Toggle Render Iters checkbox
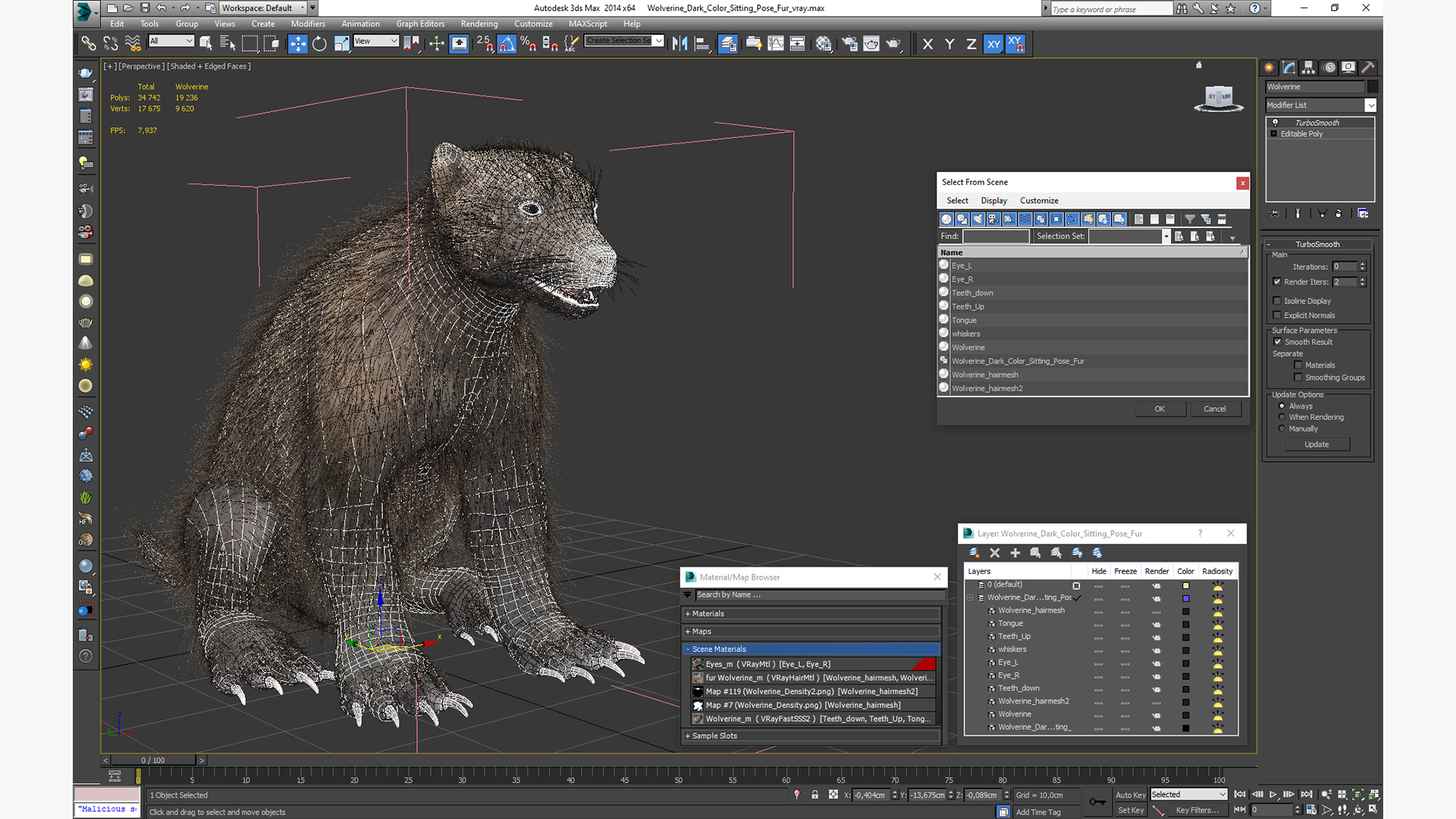 pyautogui.click(x=1278, y=282)
